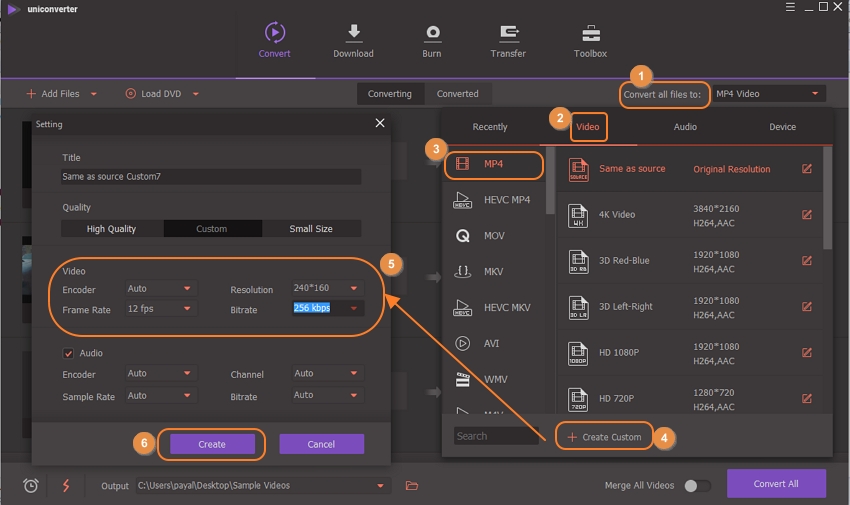Image resolution: width=850 pixels, height=505 pixels.
Task: Click the Convert All button
Action: [776, 484]
